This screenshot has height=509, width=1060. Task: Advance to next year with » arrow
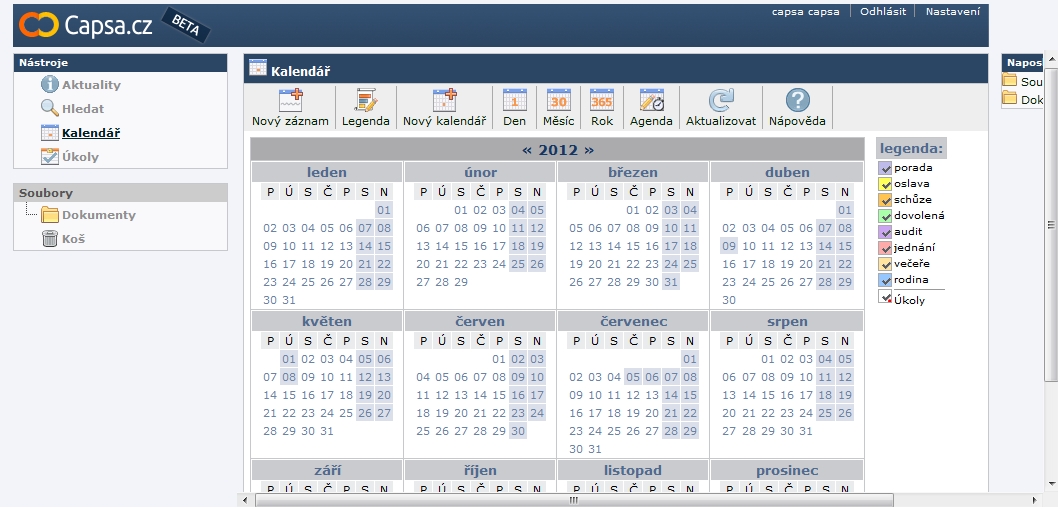(x=589, y=150)
